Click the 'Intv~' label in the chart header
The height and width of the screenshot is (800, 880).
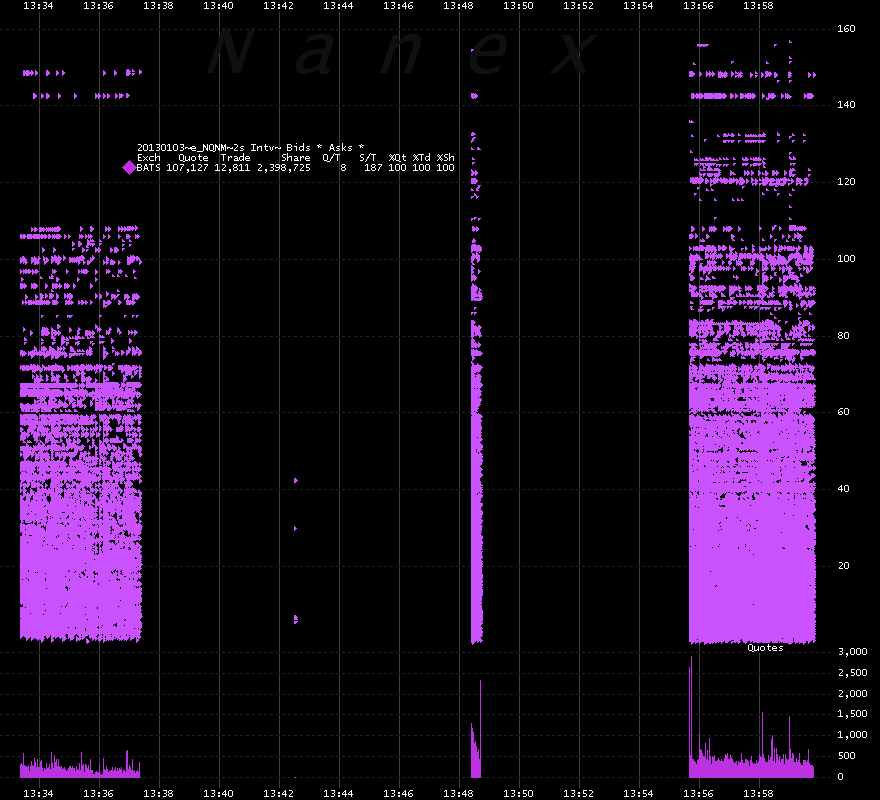265,148
